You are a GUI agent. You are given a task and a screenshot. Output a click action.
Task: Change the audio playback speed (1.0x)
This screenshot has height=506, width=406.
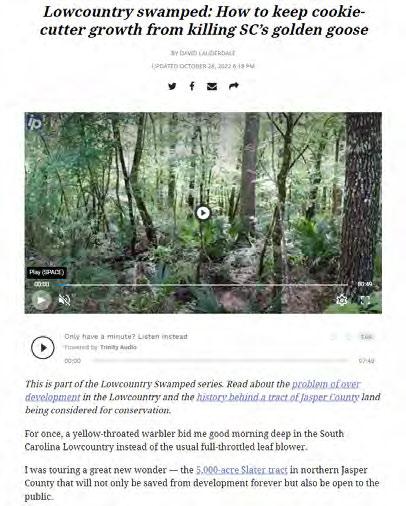[366, 337]
